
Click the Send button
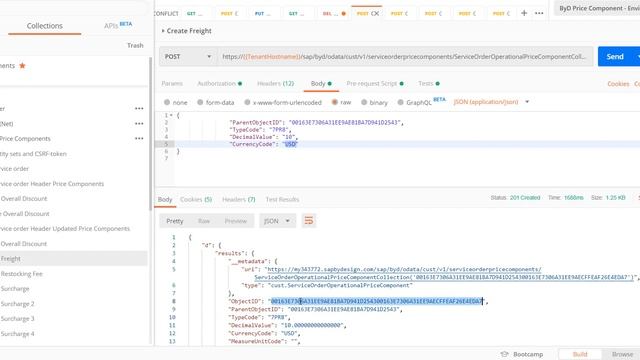pyautogui.click(x=615, y=56)
